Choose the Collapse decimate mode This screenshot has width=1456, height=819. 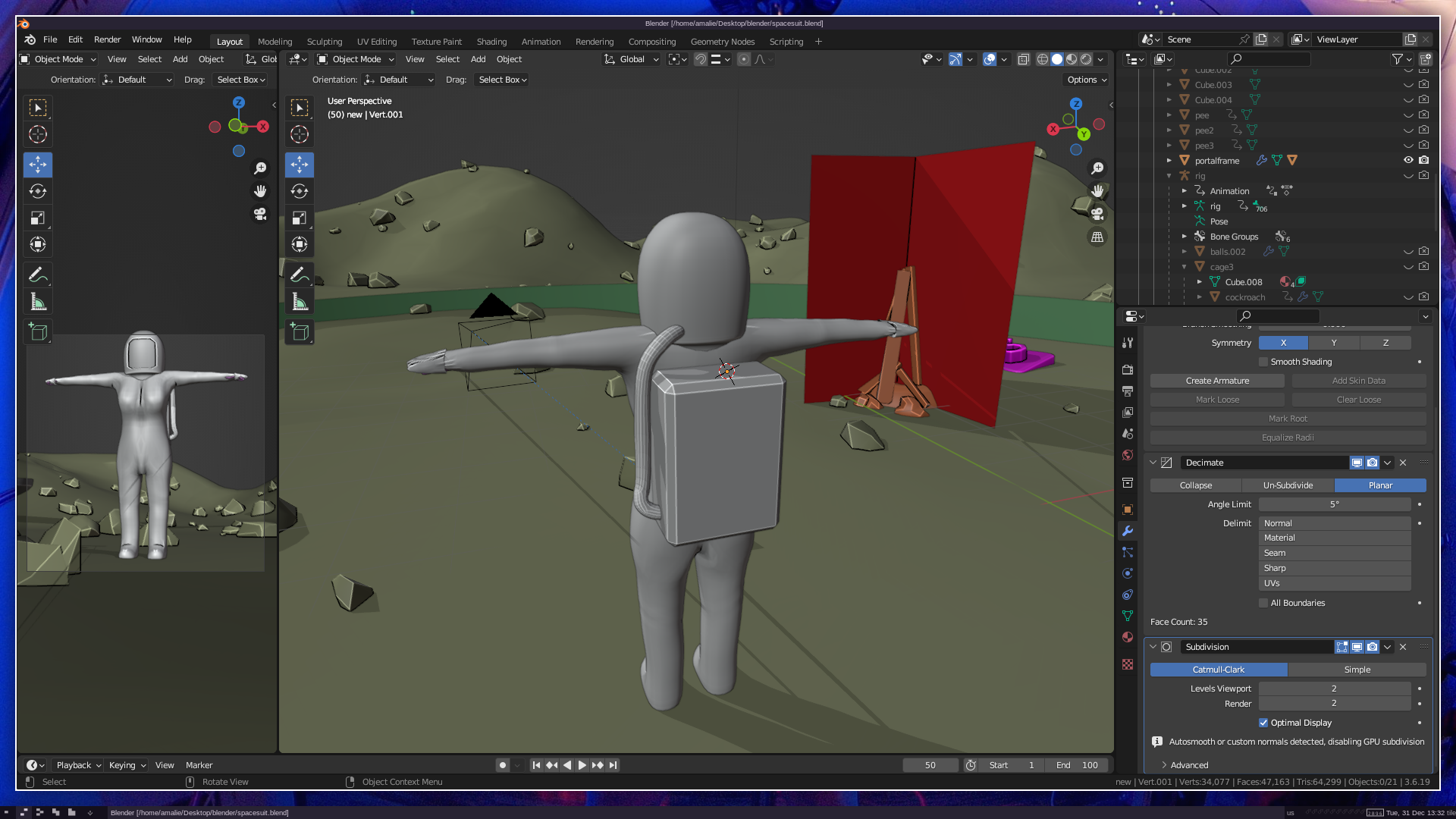pyautogui.click(x=1196, y=485)
